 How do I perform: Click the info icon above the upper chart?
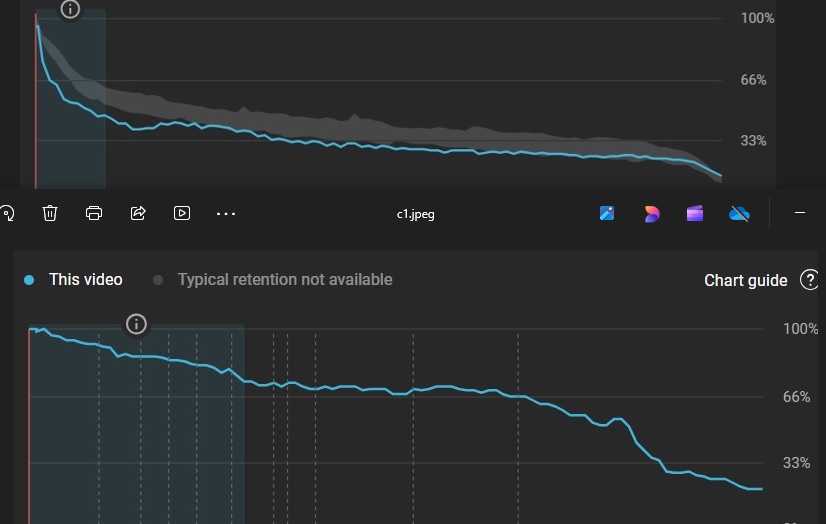pos(70,9)
